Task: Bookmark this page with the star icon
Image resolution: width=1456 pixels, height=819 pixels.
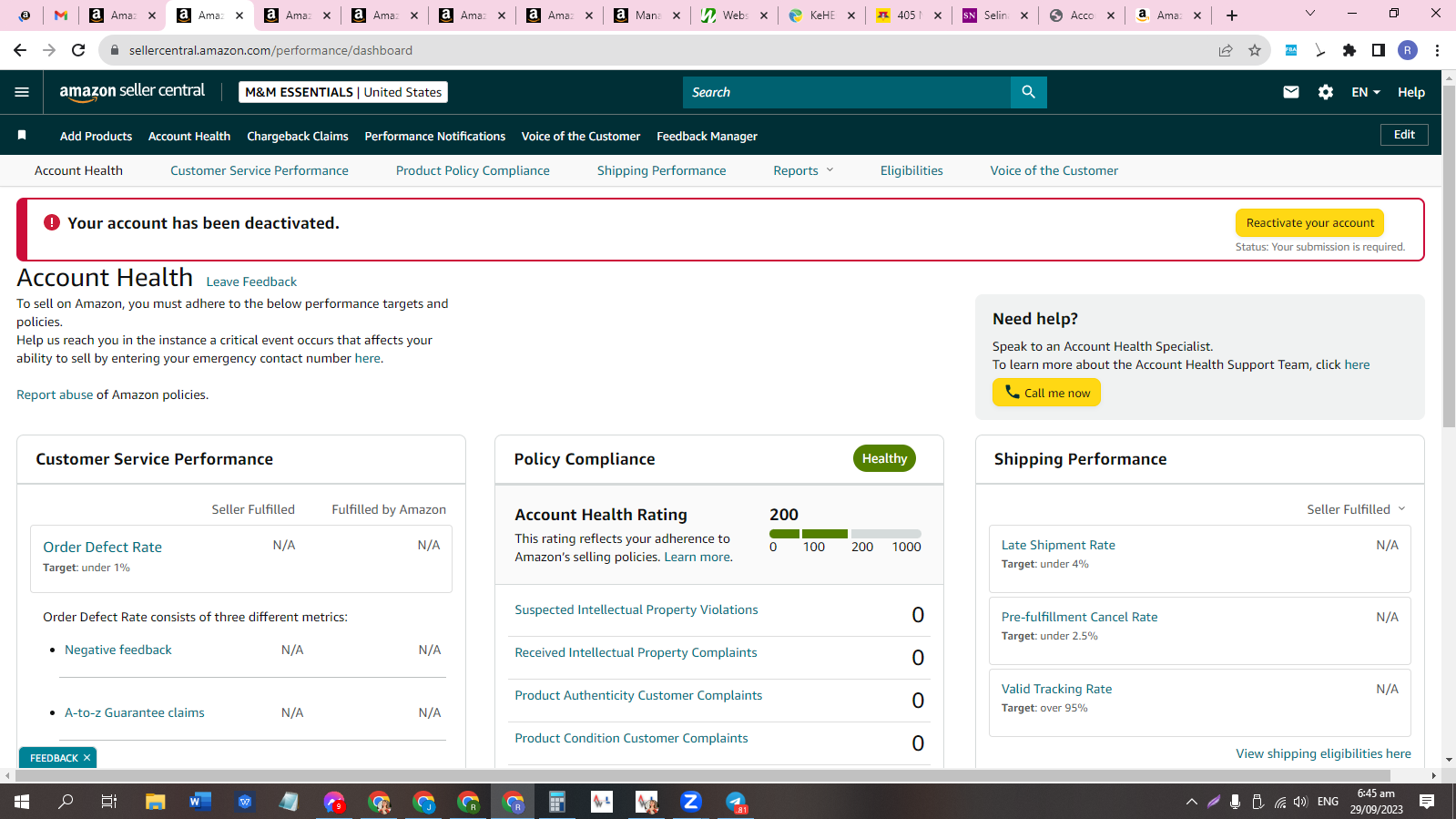Action: point(1255,50)
